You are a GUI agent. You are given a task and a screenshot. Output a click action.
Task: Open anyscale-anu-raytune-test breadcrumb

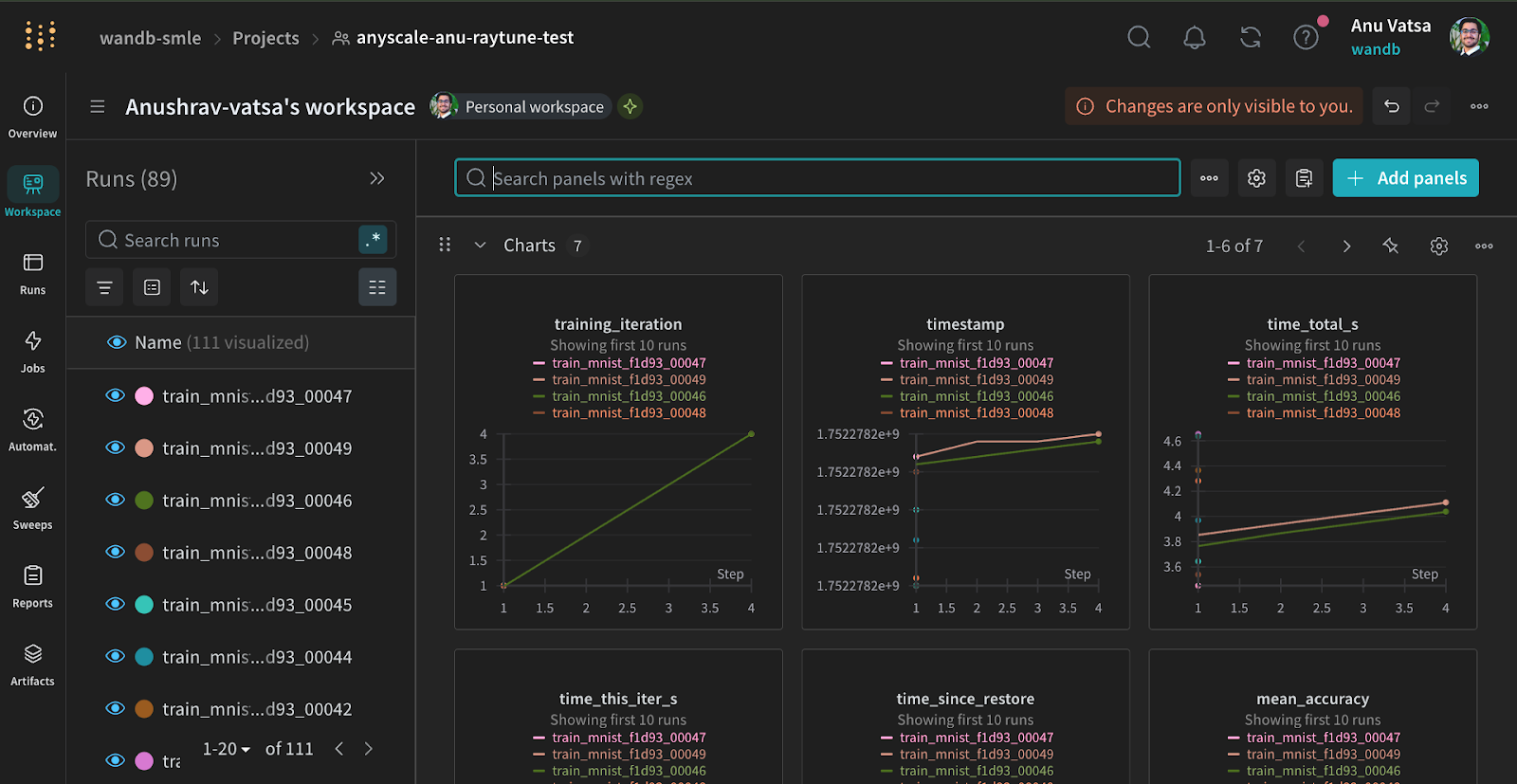pos(453,38)
